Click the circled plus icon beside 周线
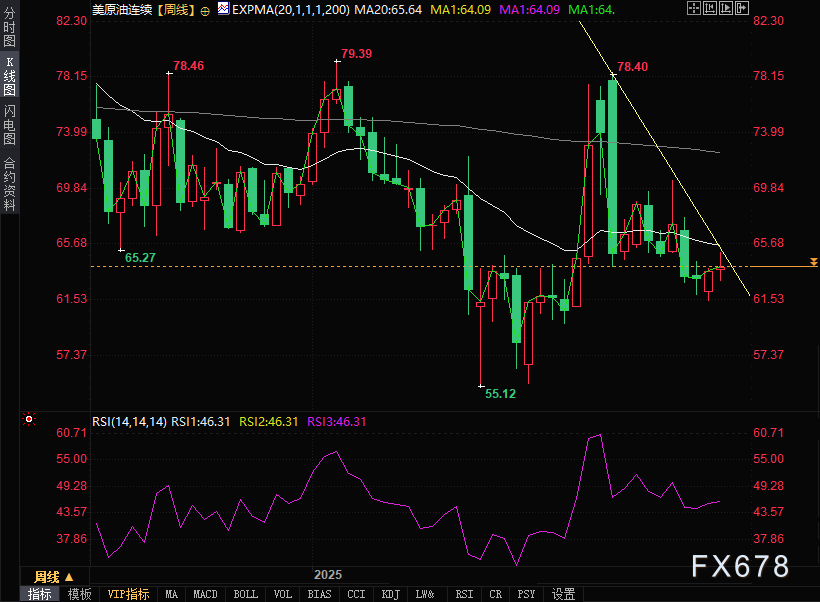The height and width of the screenshot is (602, 820). (x=205, y=10)
